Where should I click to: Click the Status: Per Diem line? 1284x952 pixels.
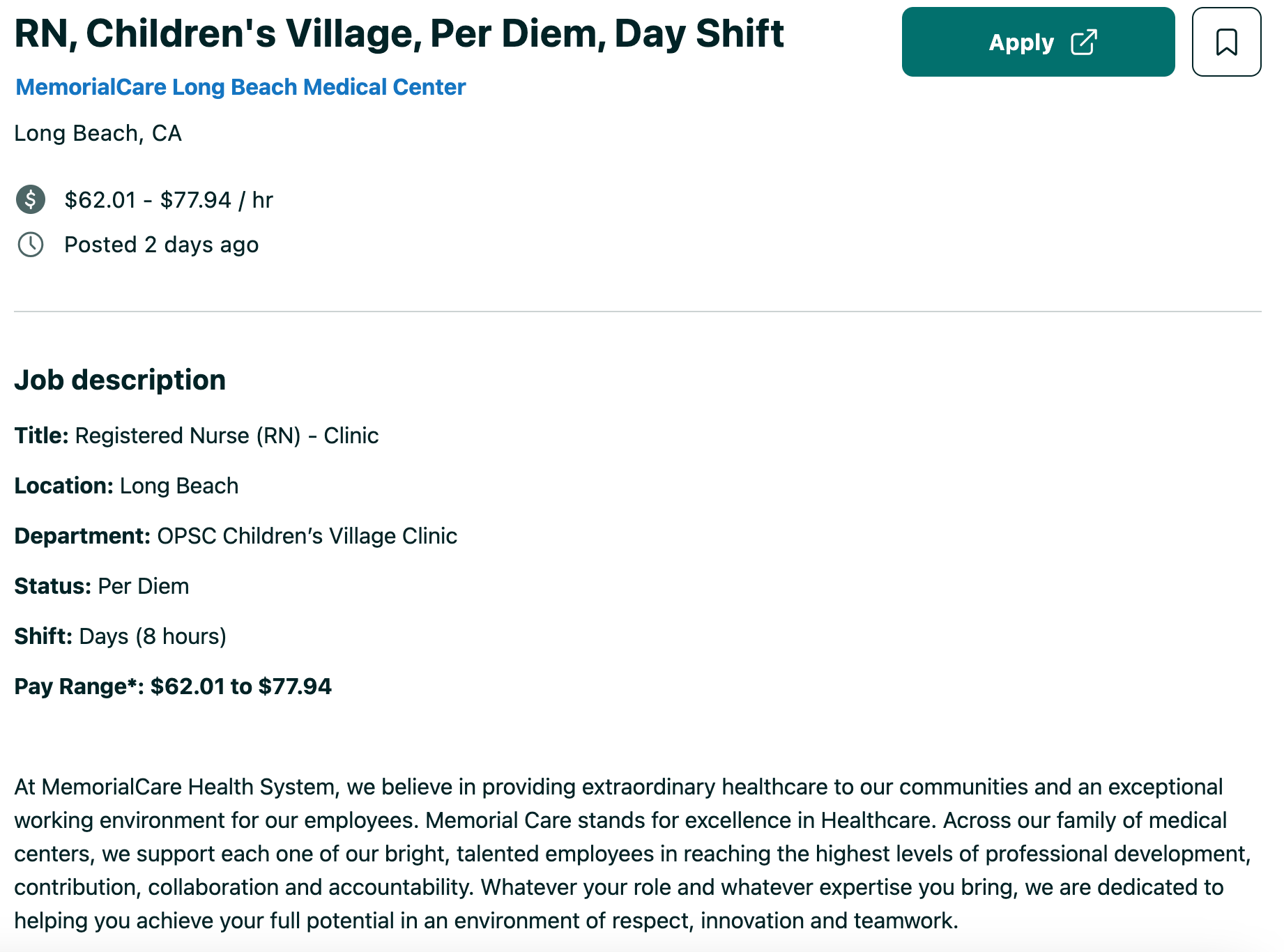point(102,586)
